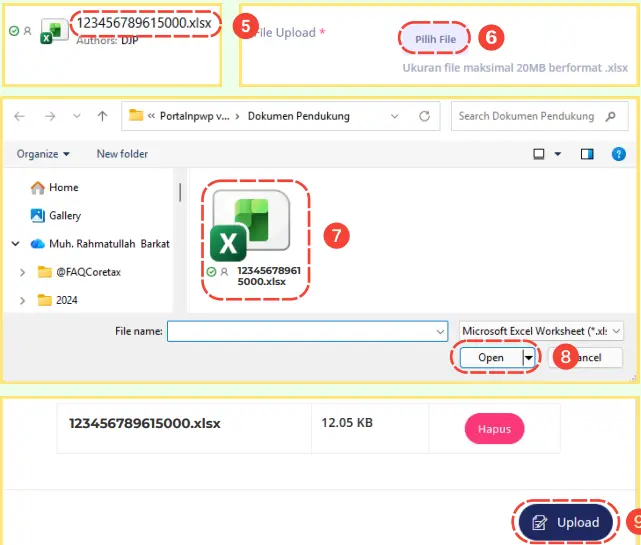This screenshot has height=545, width=641.
Task: Click the Gallery picture icon
Action: click(38, 215)
